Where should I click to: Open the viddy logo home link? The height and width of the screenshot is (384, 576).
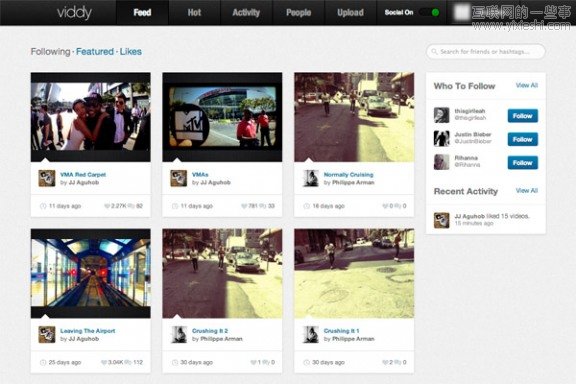[74, 13]
